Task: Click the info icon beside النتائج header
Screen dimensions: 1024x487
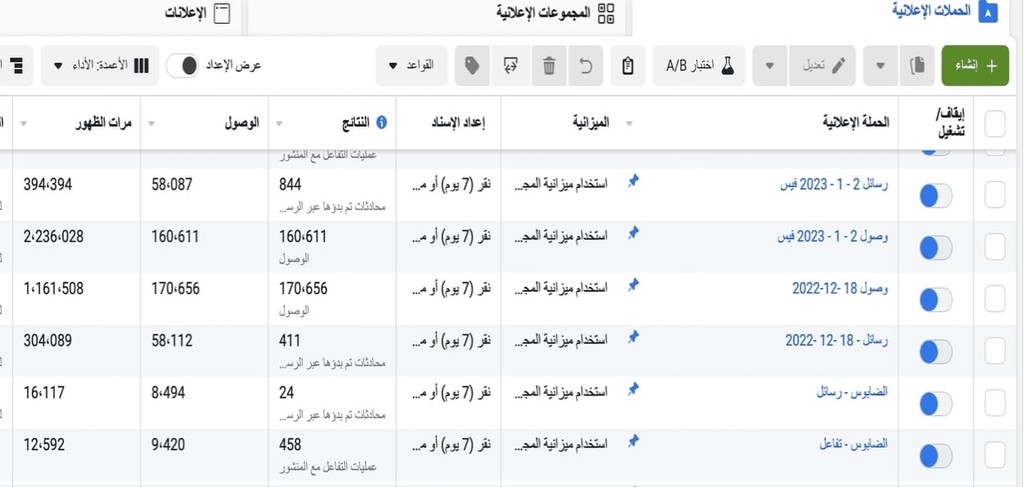Action: (381, 123)
